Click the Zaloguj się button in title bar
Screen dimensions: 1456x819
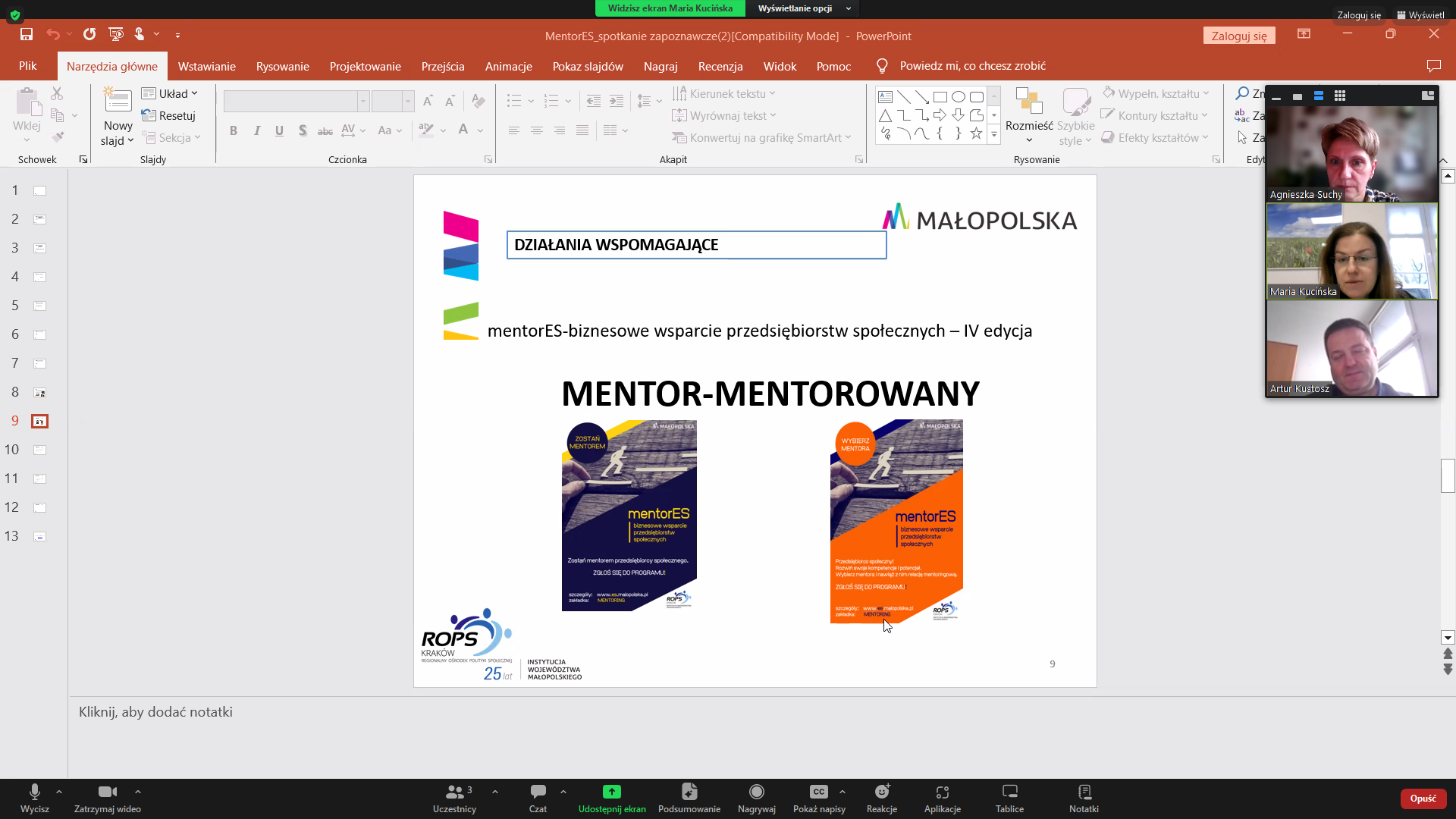(x=1238, y=36)
